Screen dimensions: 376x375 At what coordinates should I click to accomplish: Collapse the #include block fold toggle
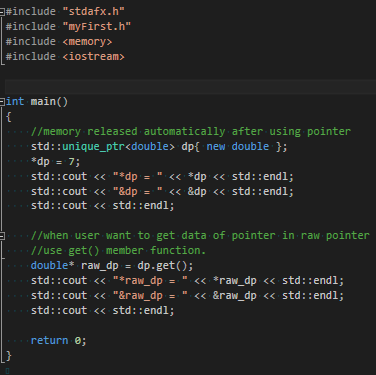[x=2, y=12]
